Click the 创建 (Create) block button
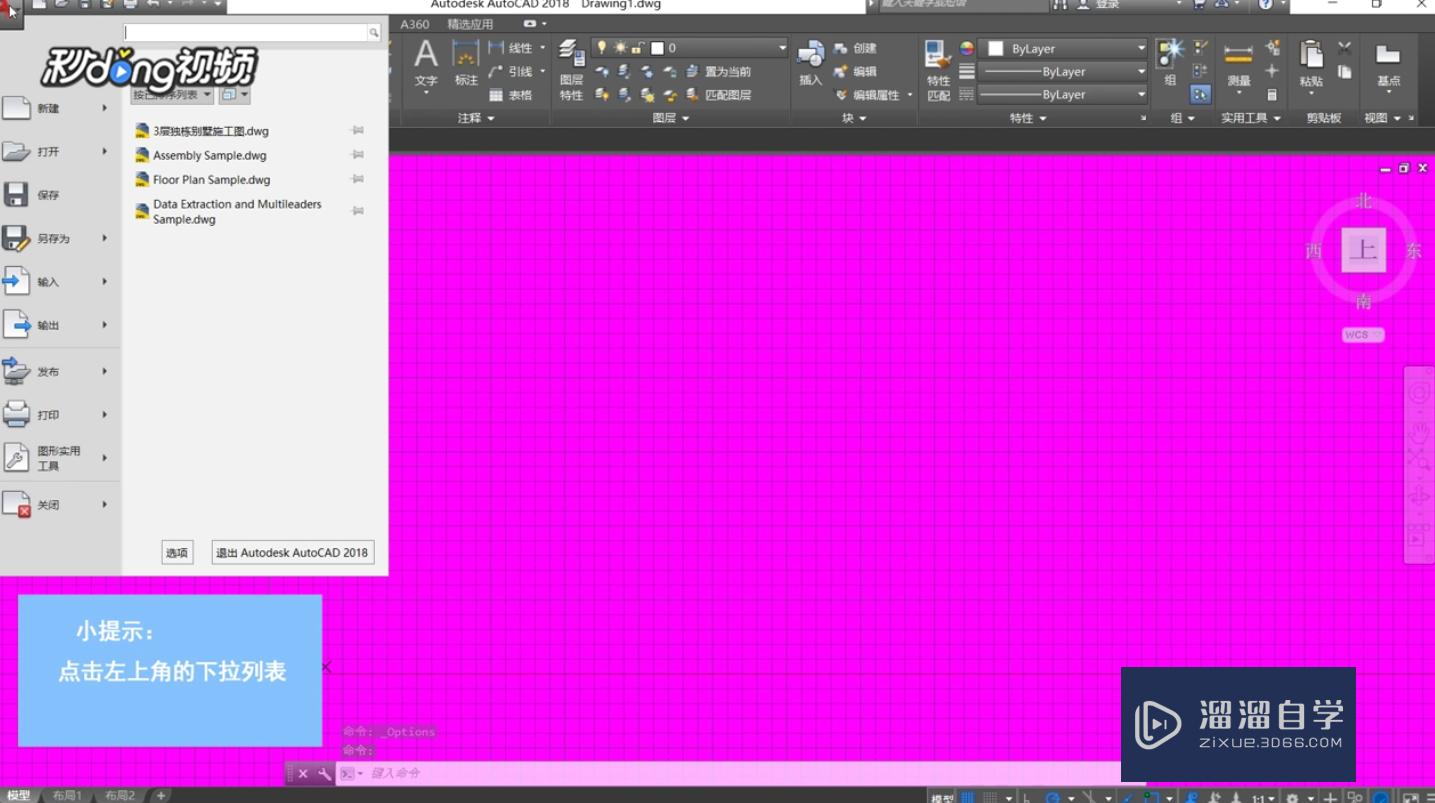1435x803 pixels. pyautogui.click(x=855, y=48)
